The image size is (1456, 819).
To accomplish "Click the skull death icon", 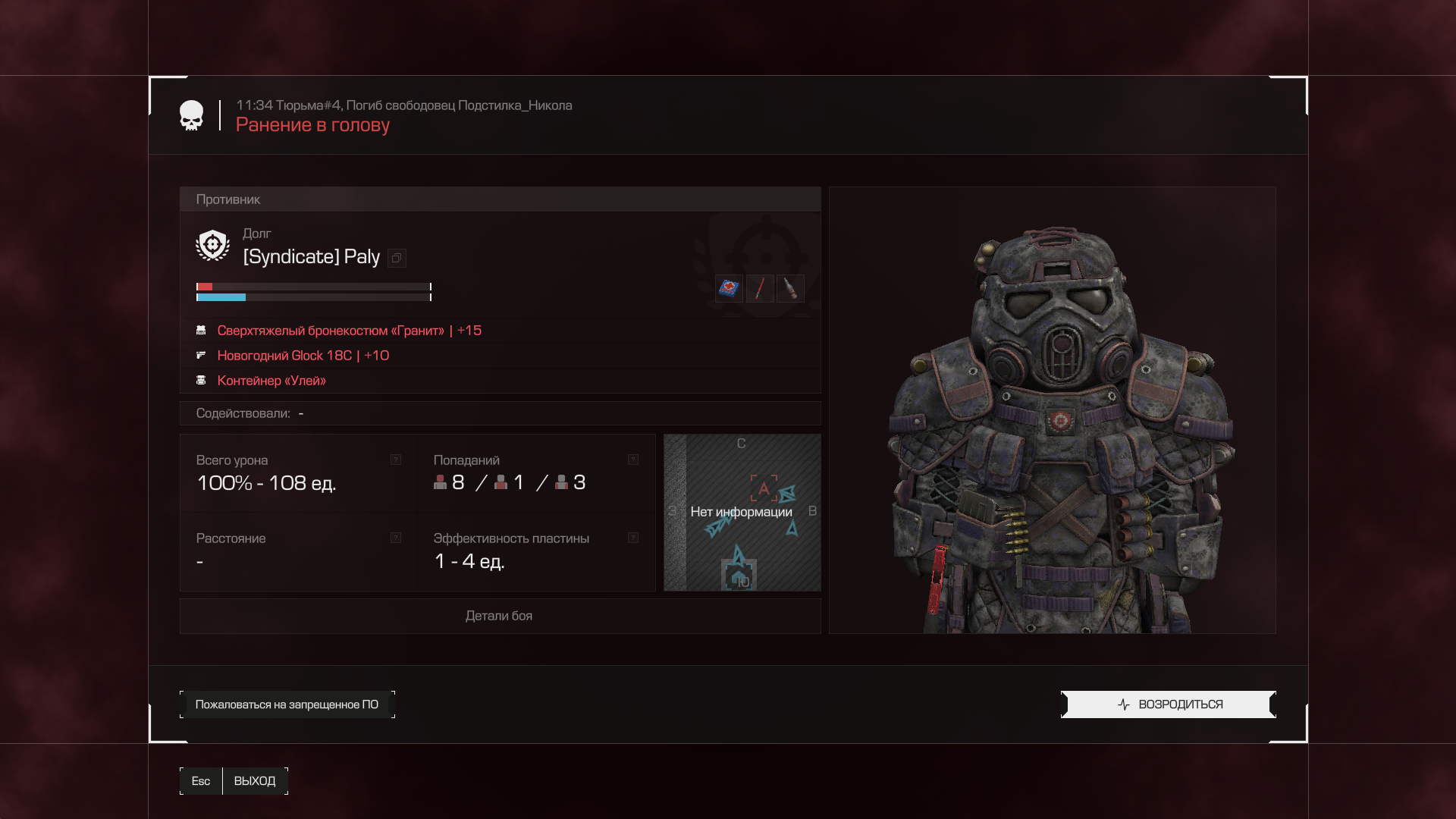I will point(191,115).
